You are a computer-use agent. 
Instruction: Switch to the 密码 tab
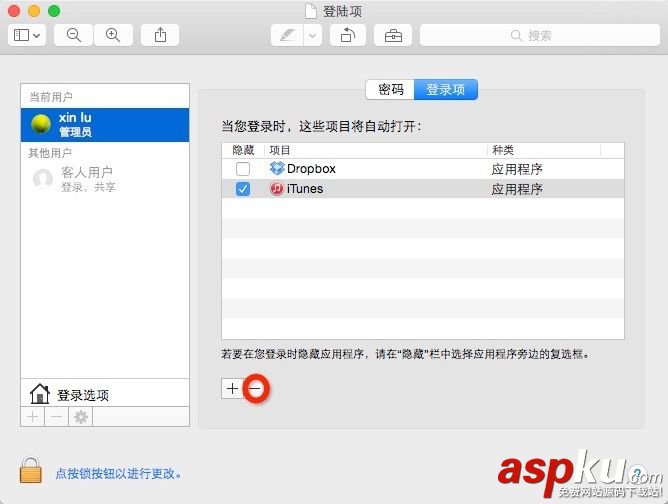390,89
